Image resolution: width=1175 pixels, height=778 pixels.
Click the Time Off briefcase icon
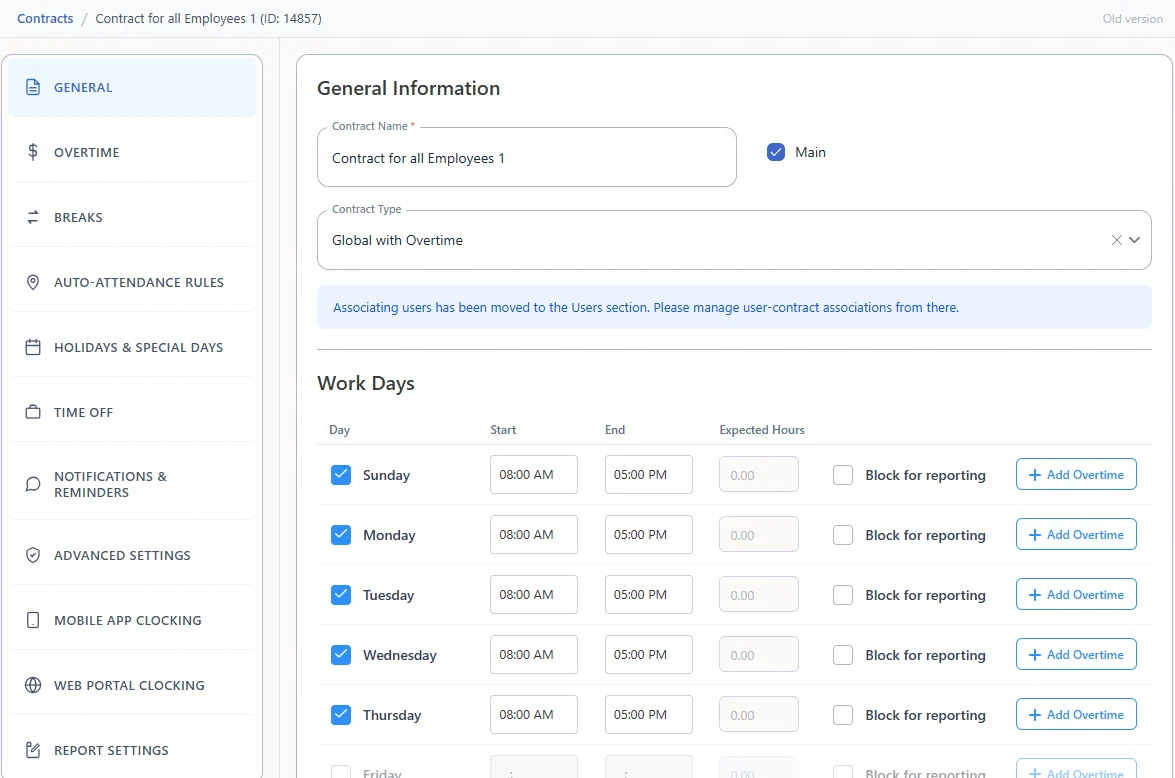[33, 412]
